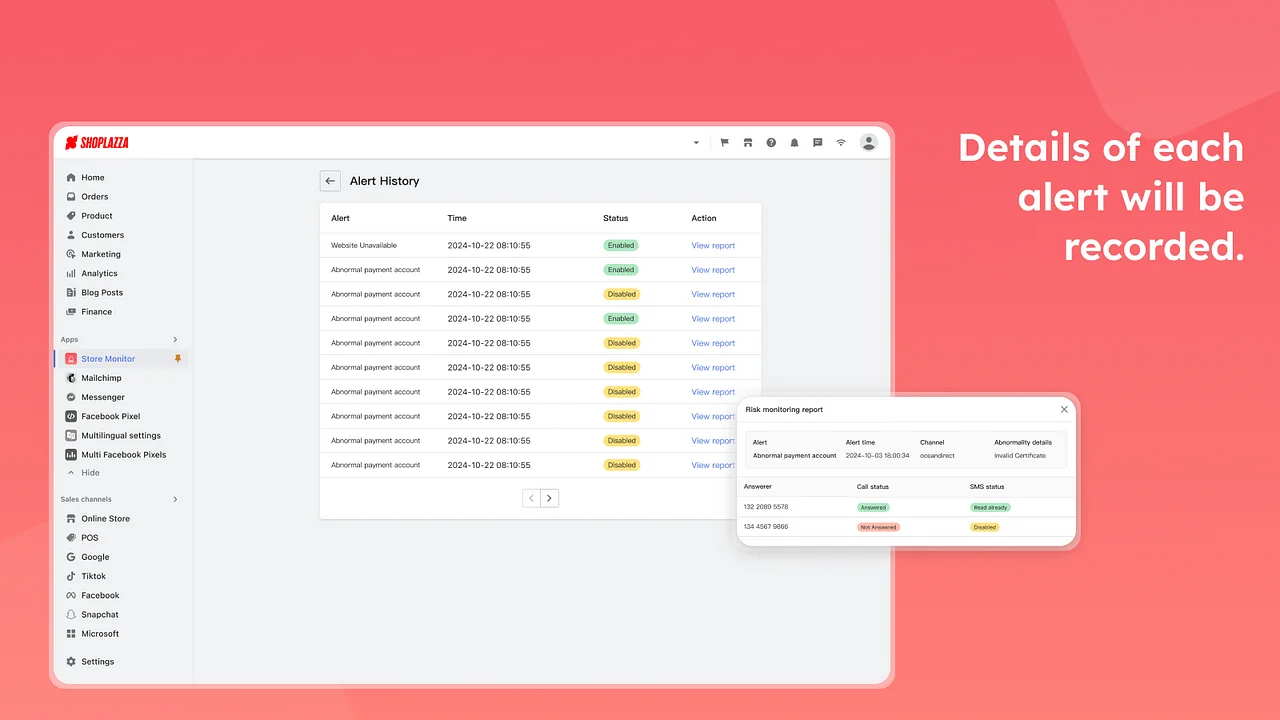Click the notifications bell icon
Screen dimensions: 1280x720
coord(794,142)
